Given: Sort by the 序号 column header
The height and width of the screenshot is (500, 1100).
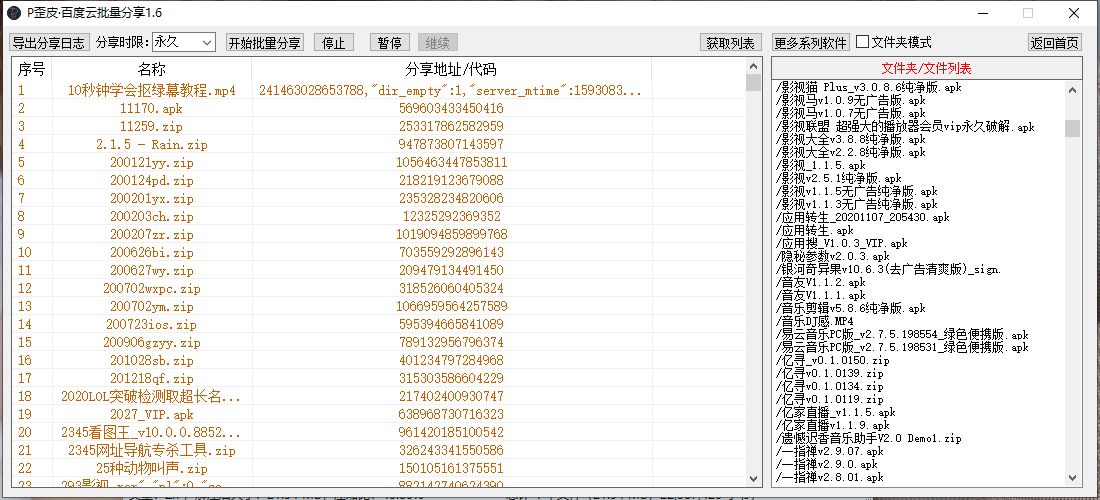Looking at the screenshot, I should pos(32,69).
